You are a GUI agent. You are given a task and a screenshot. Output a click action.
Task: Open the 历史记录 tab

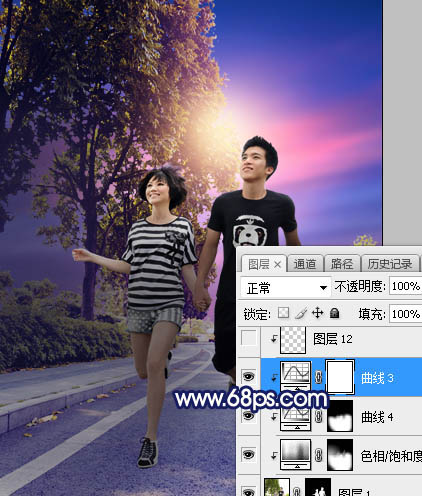(390, 264)
